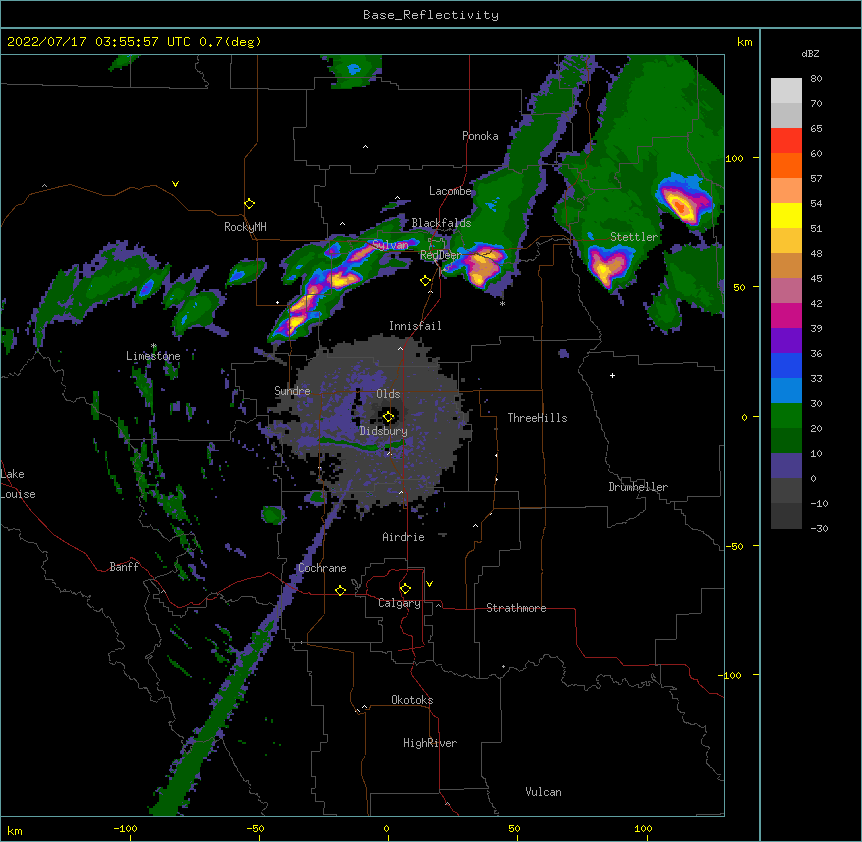Click the red 60-65 dBZ legend swatch
This screenshot has width=862, height=842.
tap(786, 140)
